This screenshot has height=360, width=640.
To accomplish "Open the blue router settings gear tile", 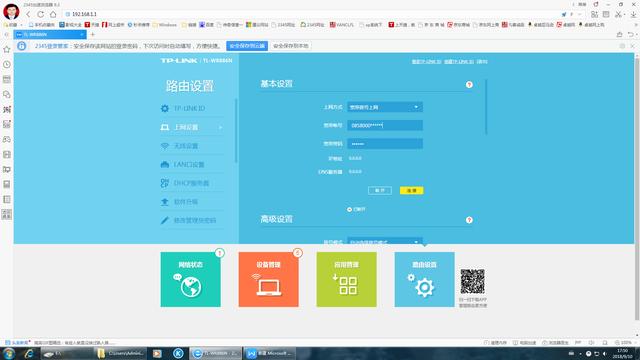I will click(x=424, y=279).
